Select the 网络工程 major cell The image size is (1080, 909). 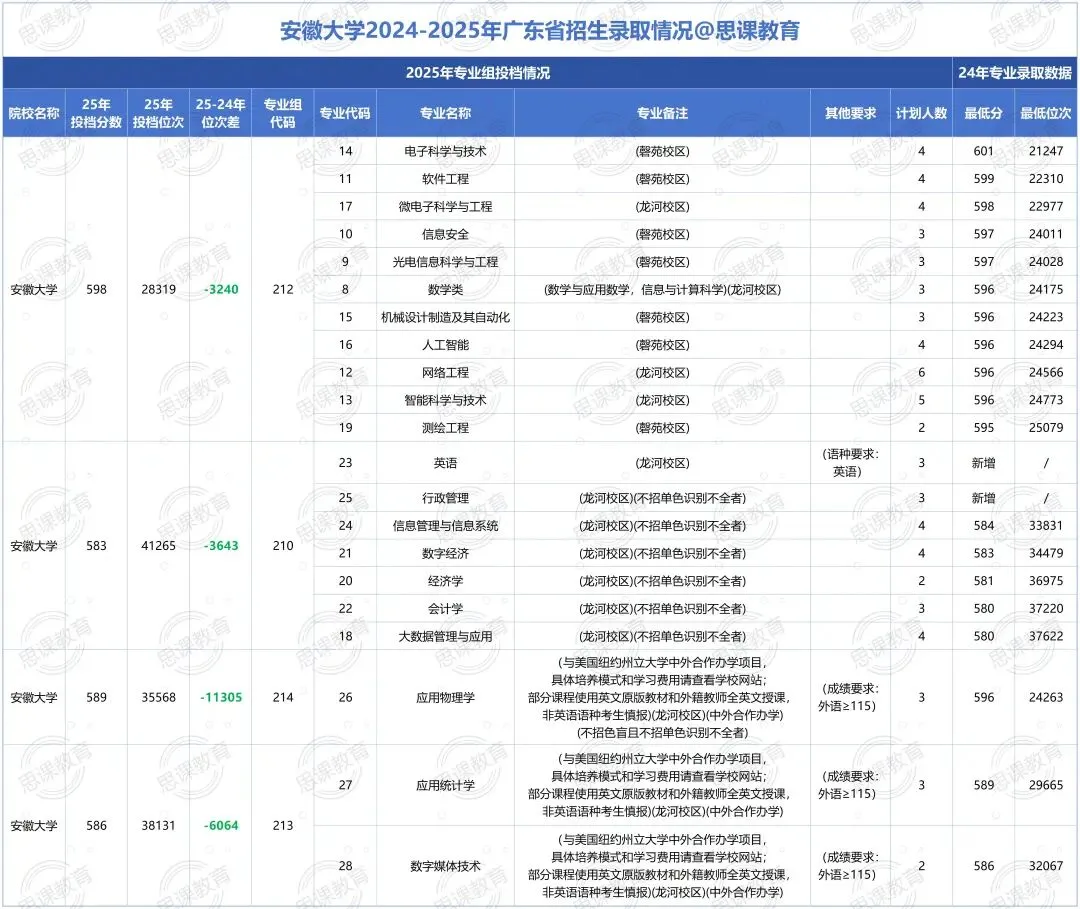point(446,373)
